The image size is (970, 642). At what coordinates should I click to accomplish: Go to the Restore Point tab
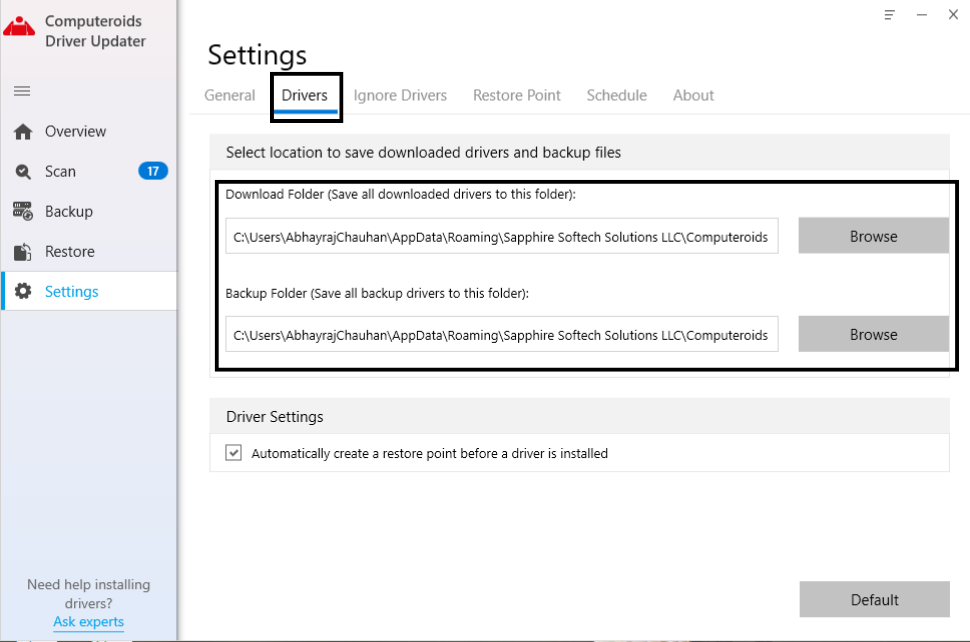(517, 95)
